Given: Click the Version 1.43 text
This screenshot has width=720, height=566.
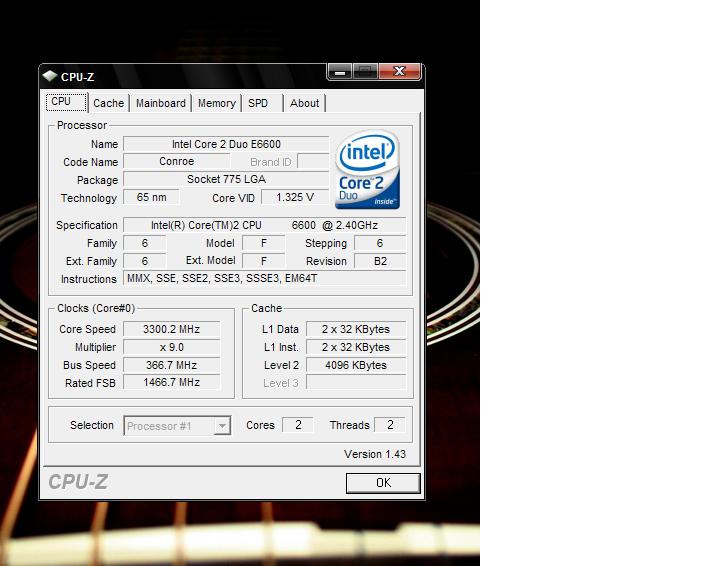Looking at the screenshot, I should pos(375,454).
